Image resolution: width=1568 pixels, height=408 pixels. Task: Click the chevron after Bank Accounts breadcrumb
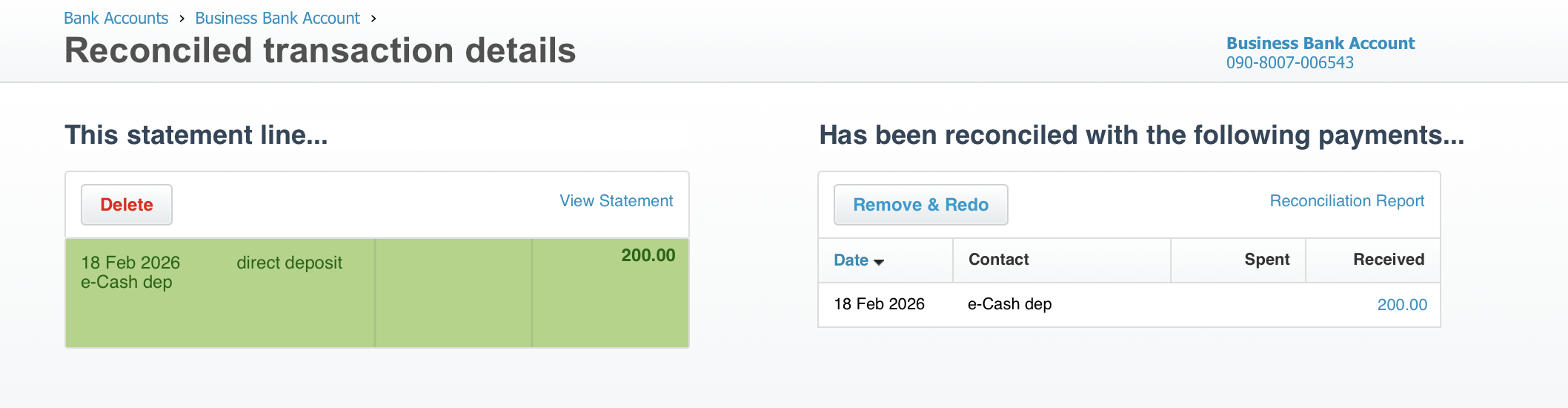click(x=182, y=19)
